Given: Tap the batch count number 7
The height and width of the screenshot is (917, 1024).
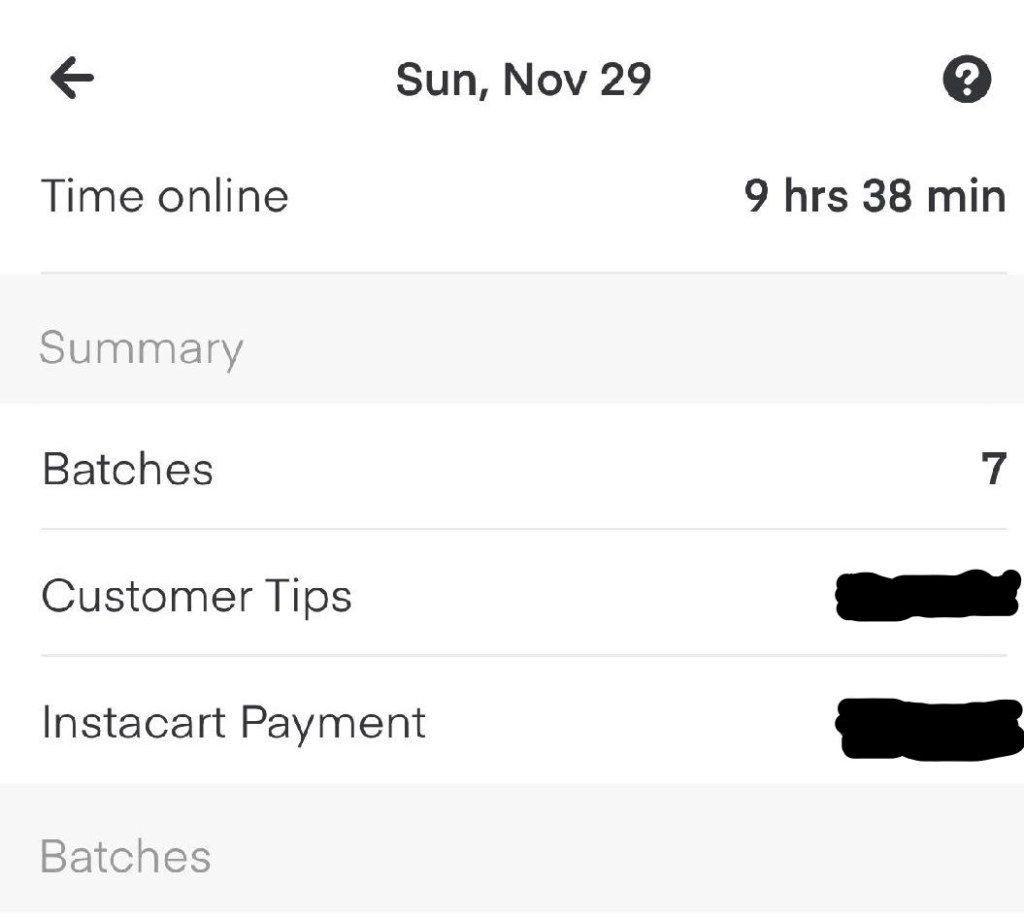Looking at the screenshot, I should click(x=993, y=469).
